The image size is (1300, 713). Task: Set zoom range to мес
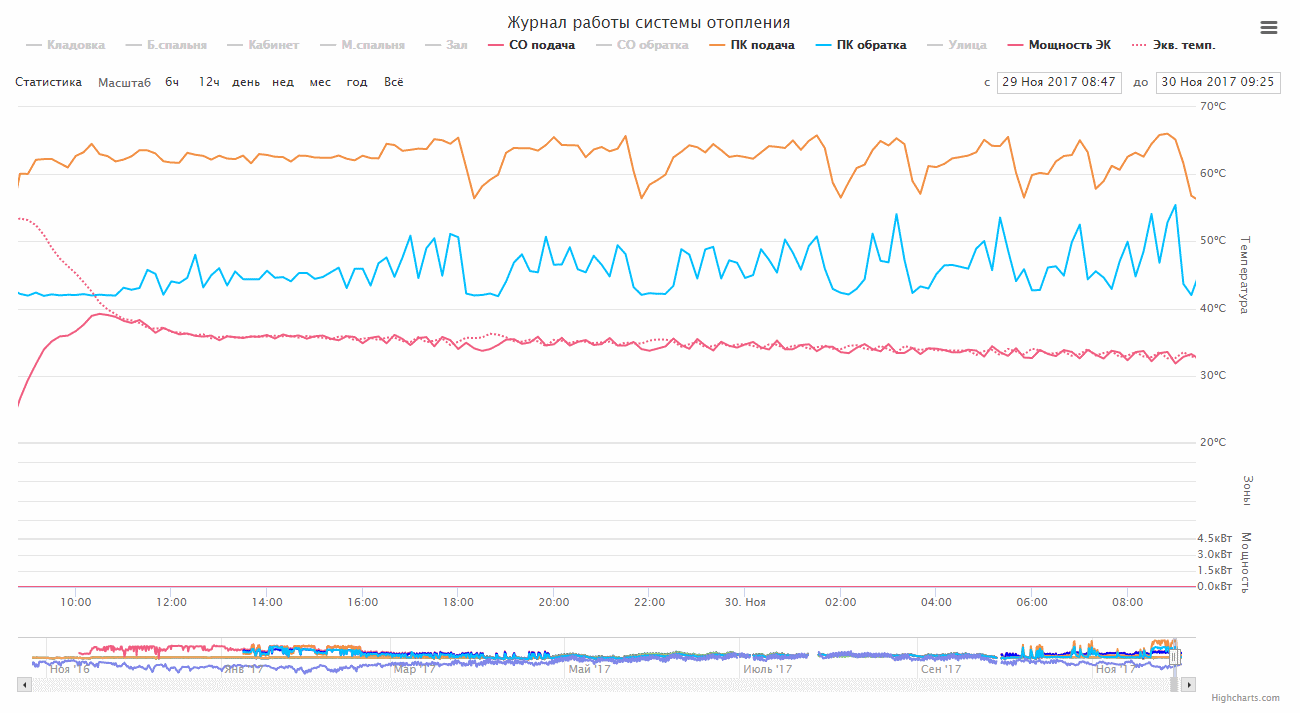pyautogui.click(x=320, y=82)
